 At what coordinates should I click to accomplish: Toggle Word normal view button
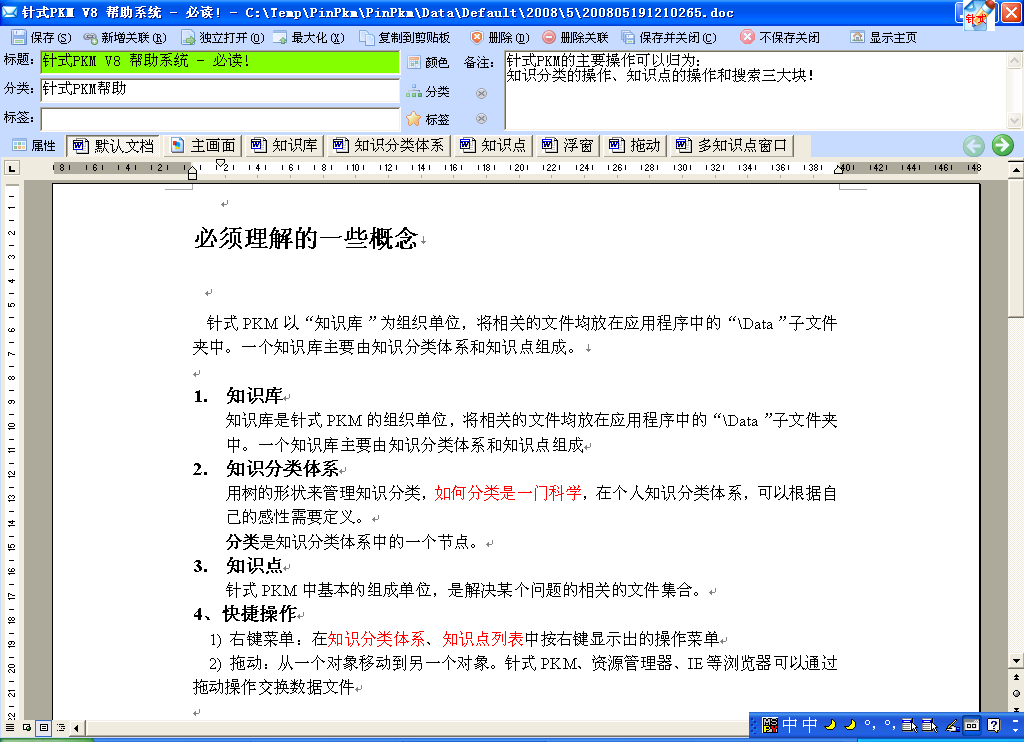(9, 728)
